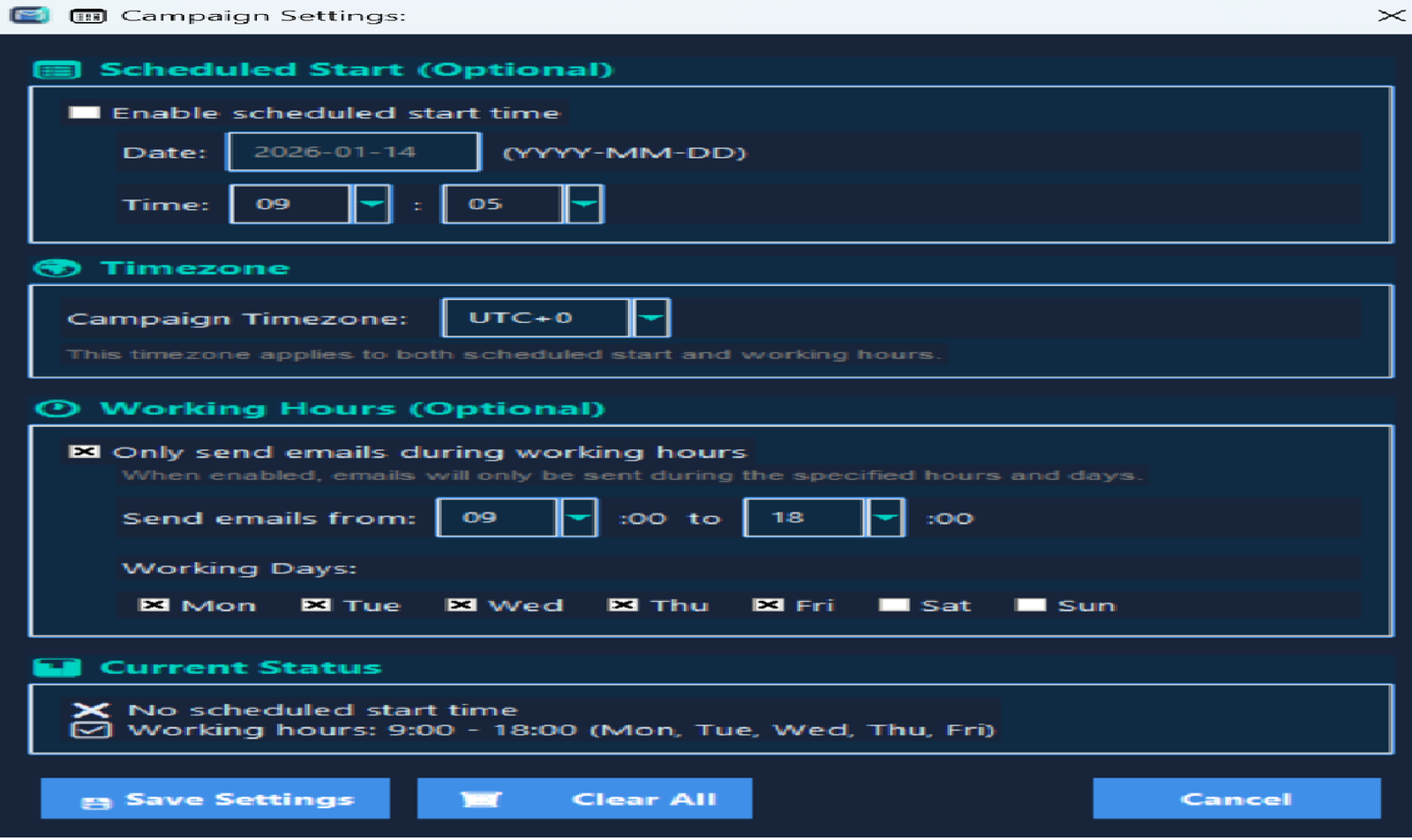
Task: Click the clock icon beside Working Hours
Action: point(56,409)
